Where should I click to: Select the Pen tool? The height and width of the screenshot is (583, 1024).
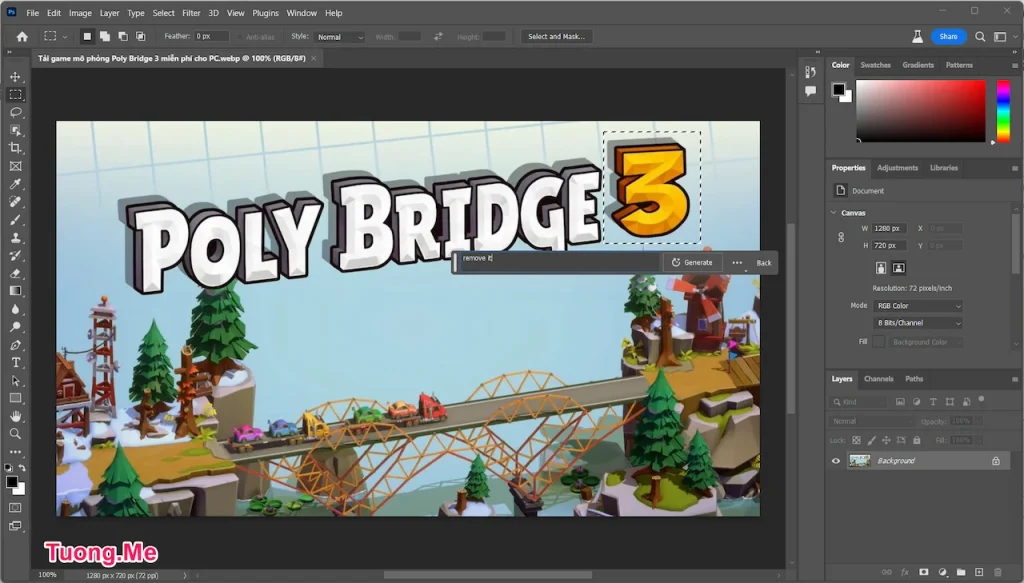click(16, 345)
